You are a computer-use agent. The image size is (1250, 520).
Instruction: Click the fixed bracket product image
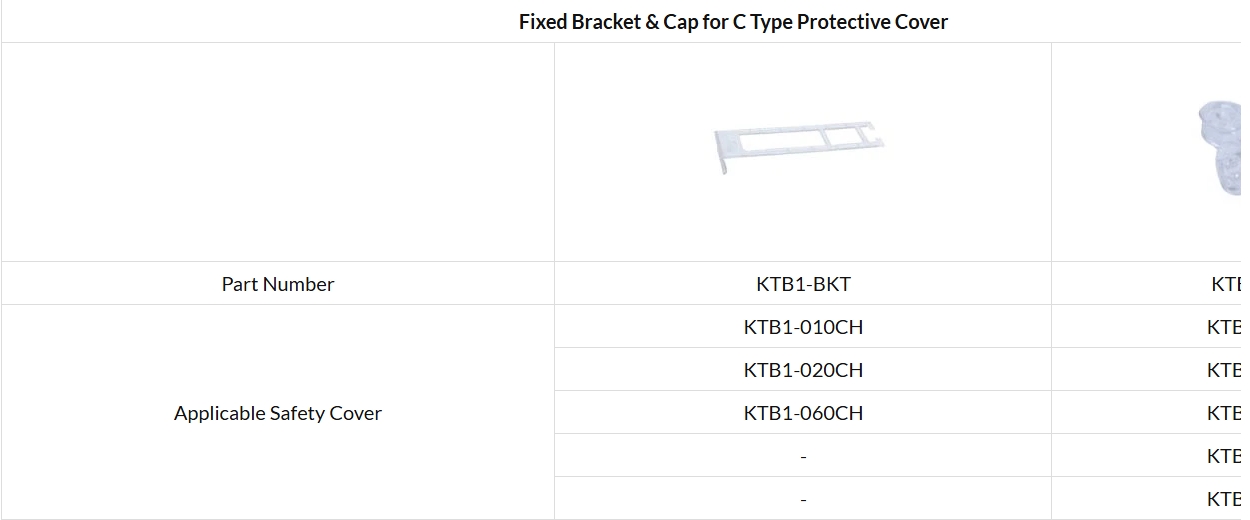pos(800,148)
